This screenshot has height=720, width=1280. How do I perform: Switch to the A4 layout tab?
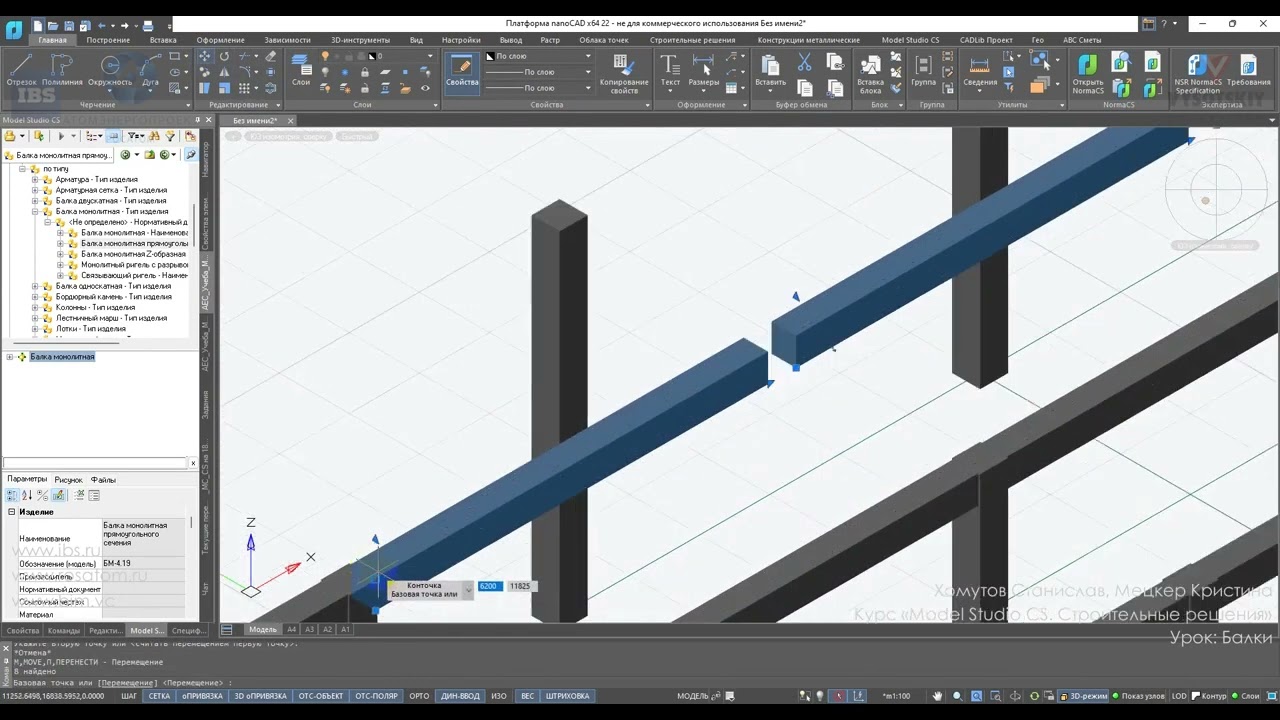[x=292, y=629]
